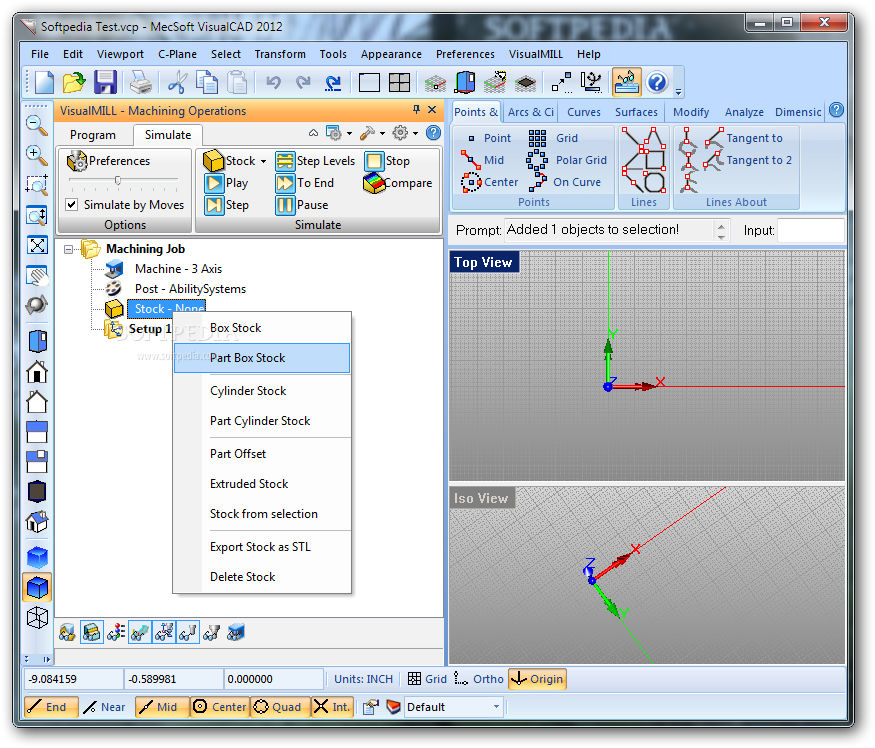Open the Default layer dropdown
The width and height of the screenshot is (875, 748).
(496, 707)
